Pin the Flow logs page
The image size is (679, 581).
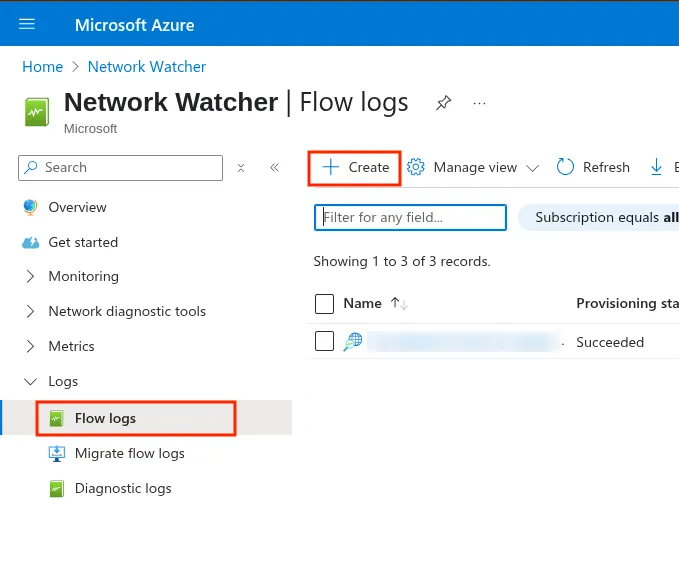pos(443,103)
